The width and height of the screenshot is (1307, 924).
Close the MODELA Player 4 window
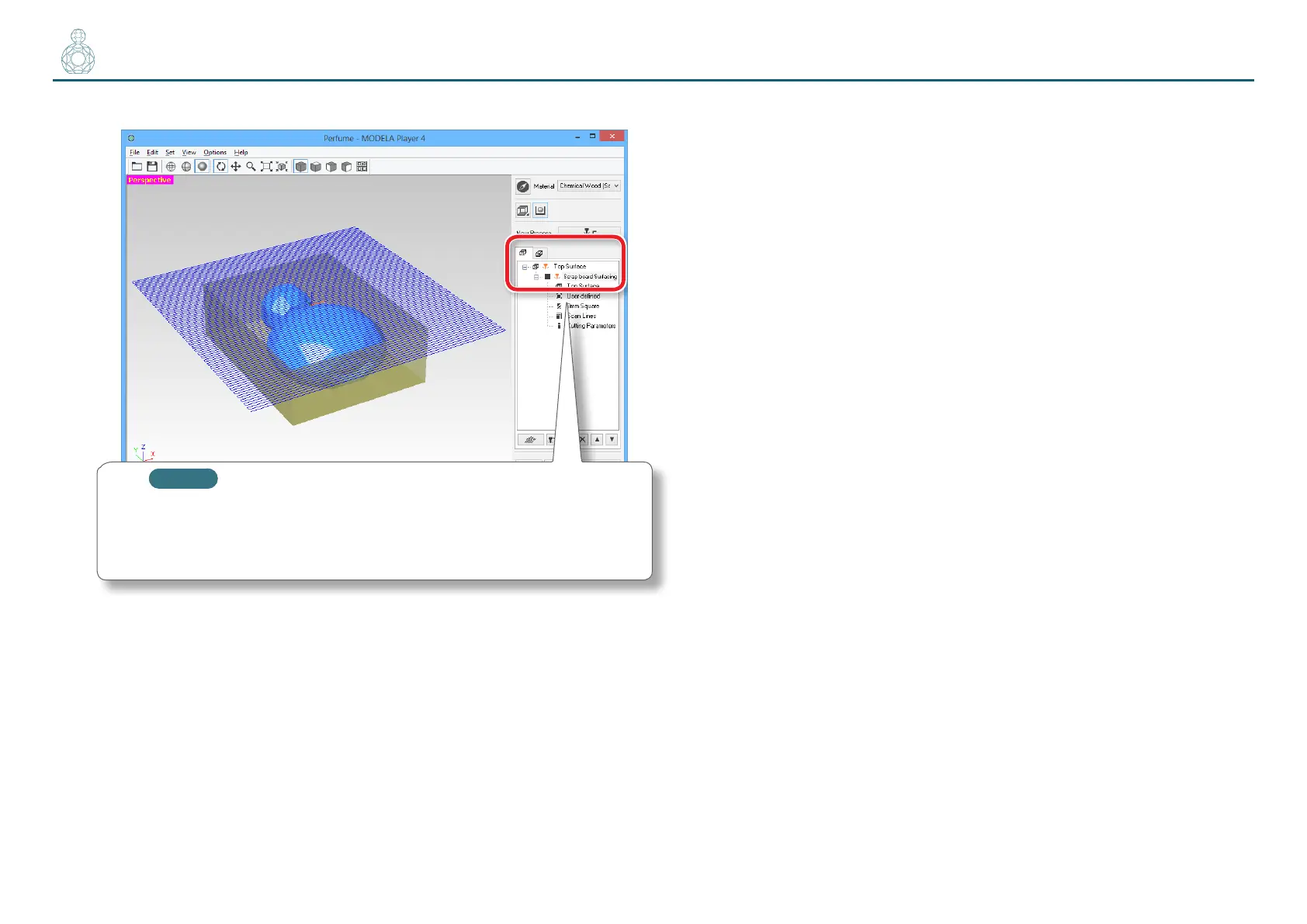[612, 137]
